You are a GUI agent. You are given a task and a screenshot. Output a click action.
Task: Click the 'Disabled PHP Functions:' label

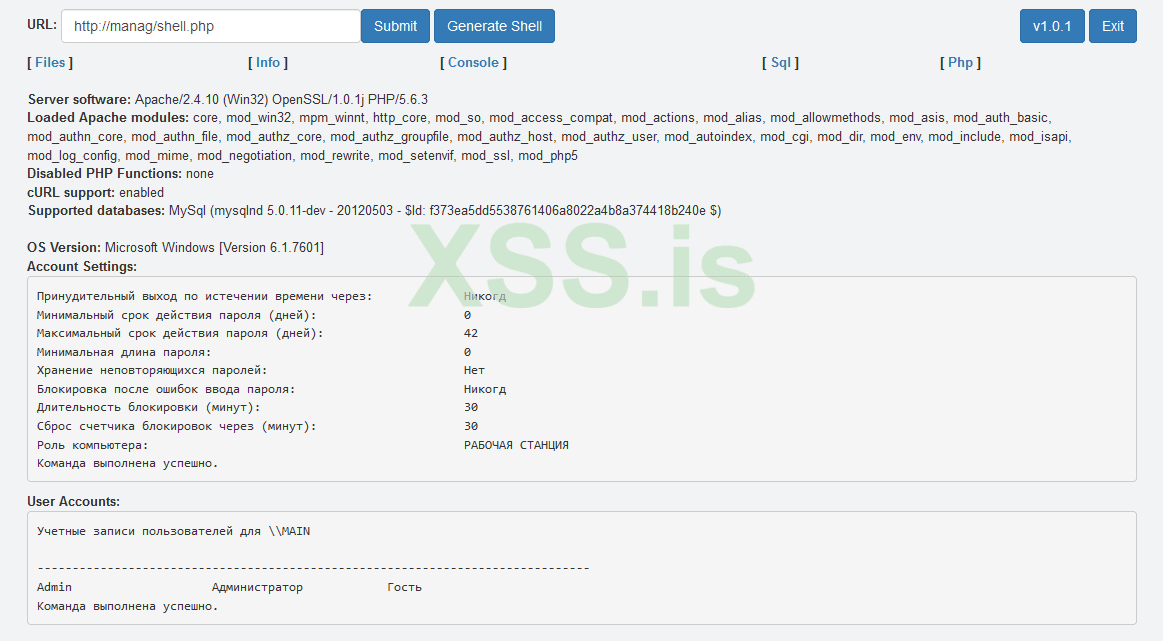(105, 174)
